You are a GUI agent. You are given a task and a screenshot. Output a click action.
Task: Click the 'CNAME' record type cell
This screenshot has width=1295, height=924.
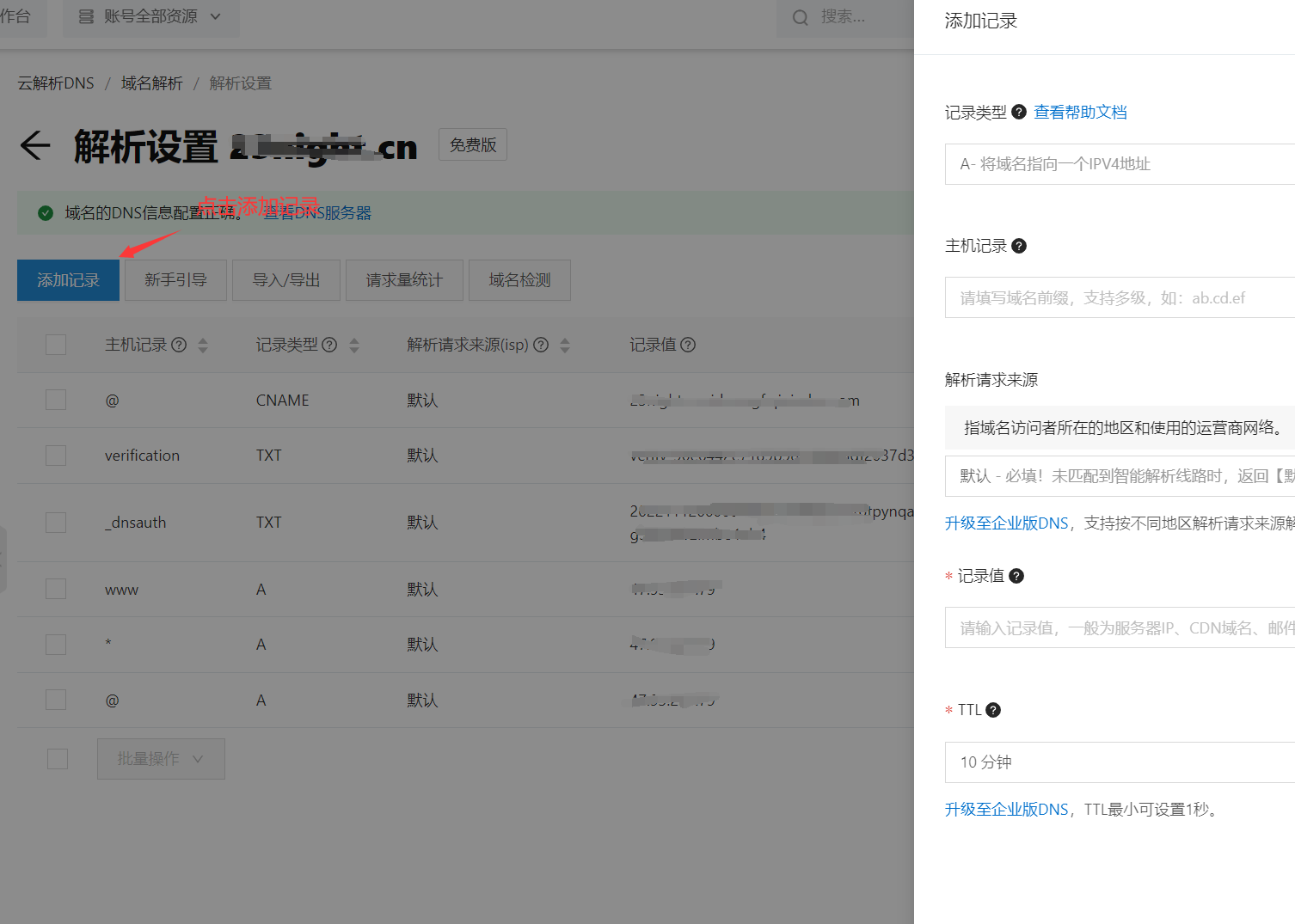(282, 401)
